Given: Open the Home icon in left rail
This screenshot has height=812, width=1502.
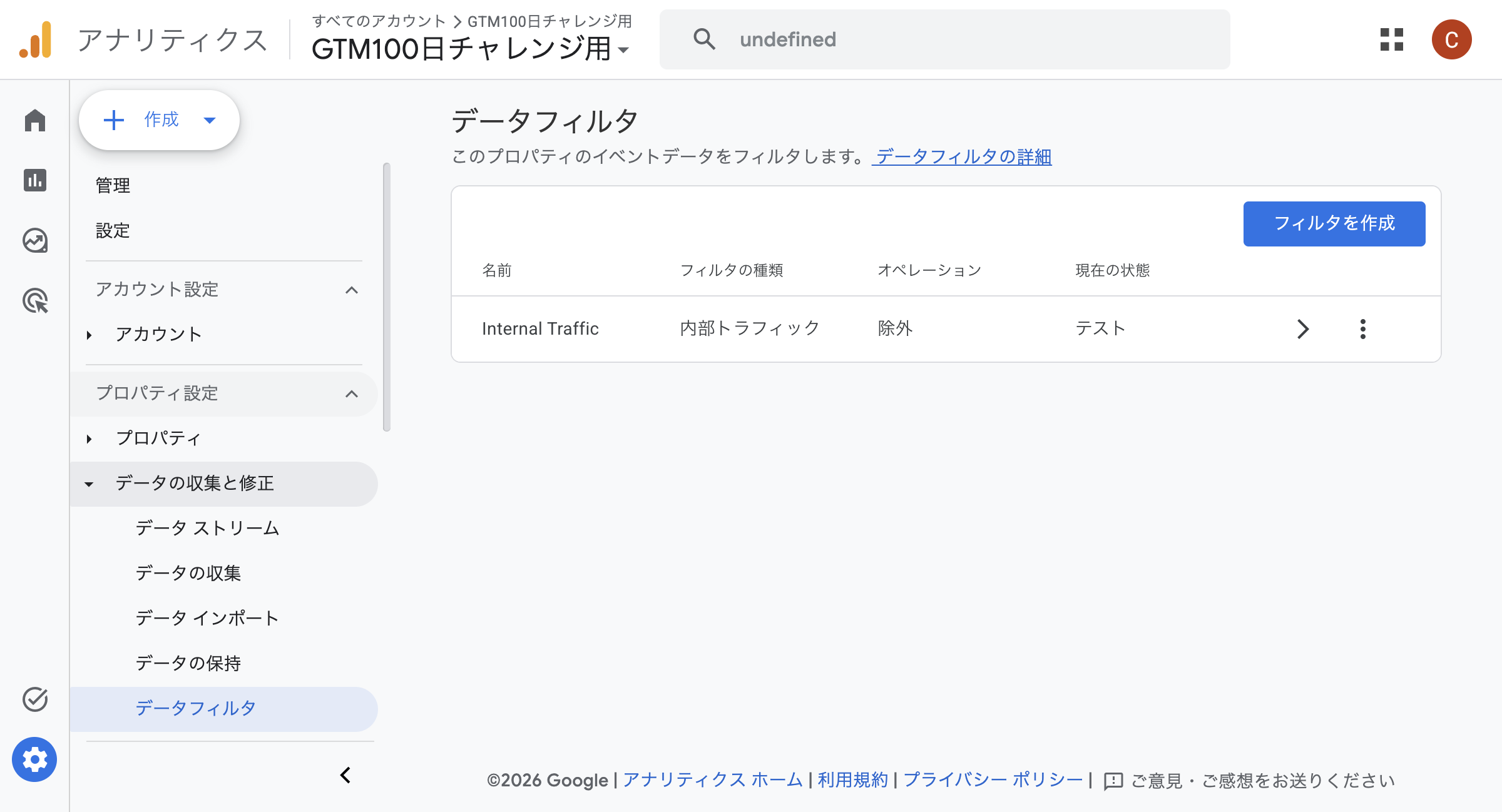Looking at the screenshot, I should [35, 120].
